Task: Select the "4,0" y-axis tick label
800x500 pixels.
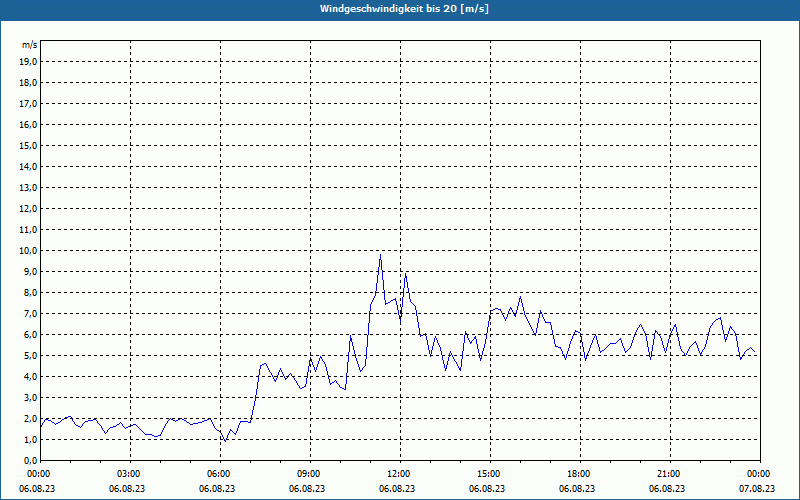Action: (30, 377)
